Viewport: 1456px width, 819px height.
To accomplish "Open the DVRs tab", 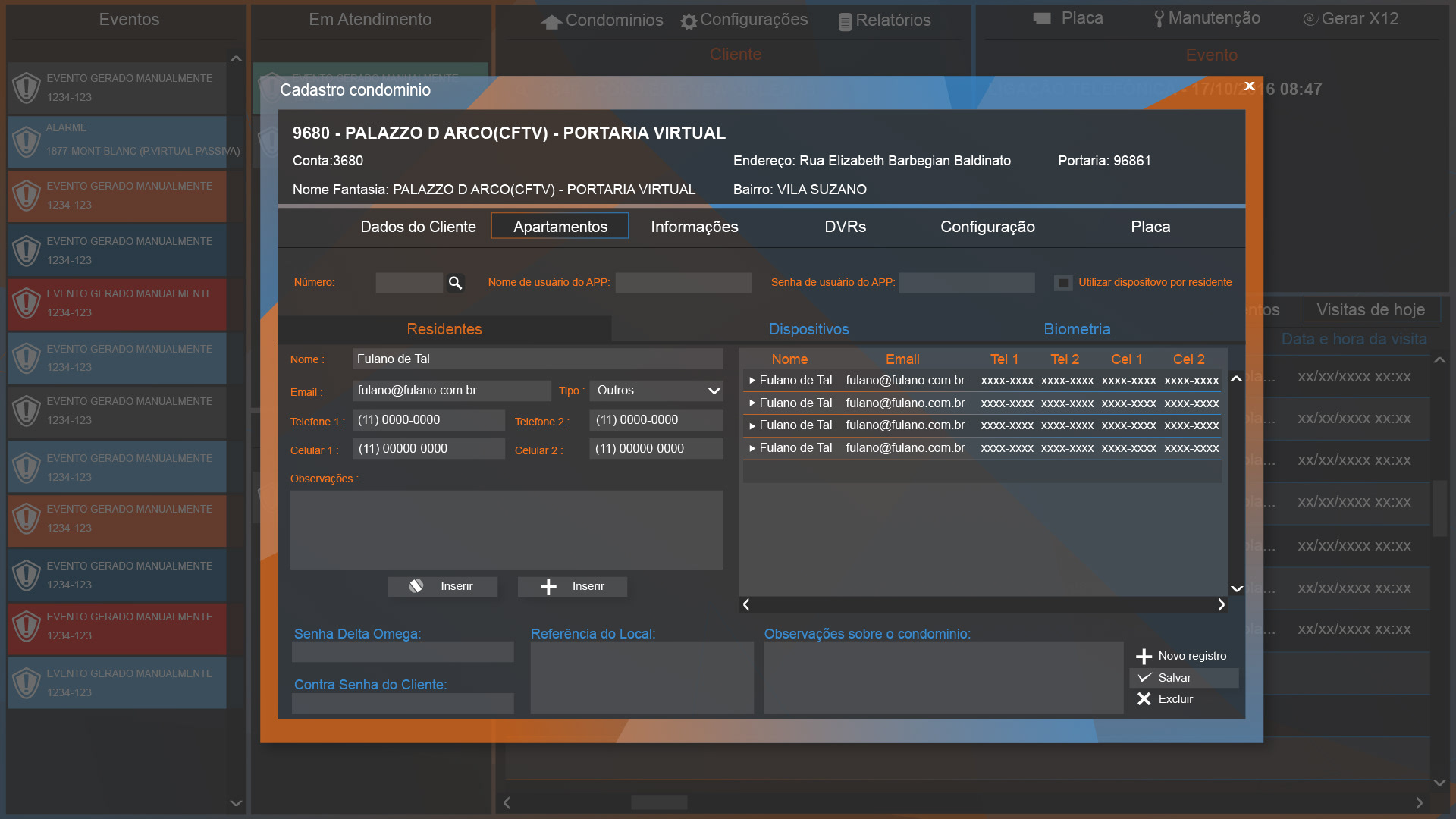I will [x=846, y=227].
